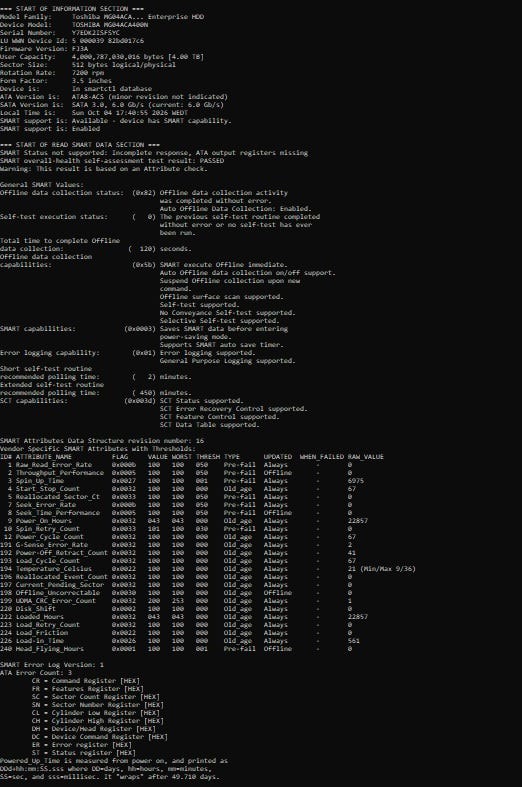Click "Load_Friction" attribute name
This screenshot has width=522, height=787.
(42, 633)
